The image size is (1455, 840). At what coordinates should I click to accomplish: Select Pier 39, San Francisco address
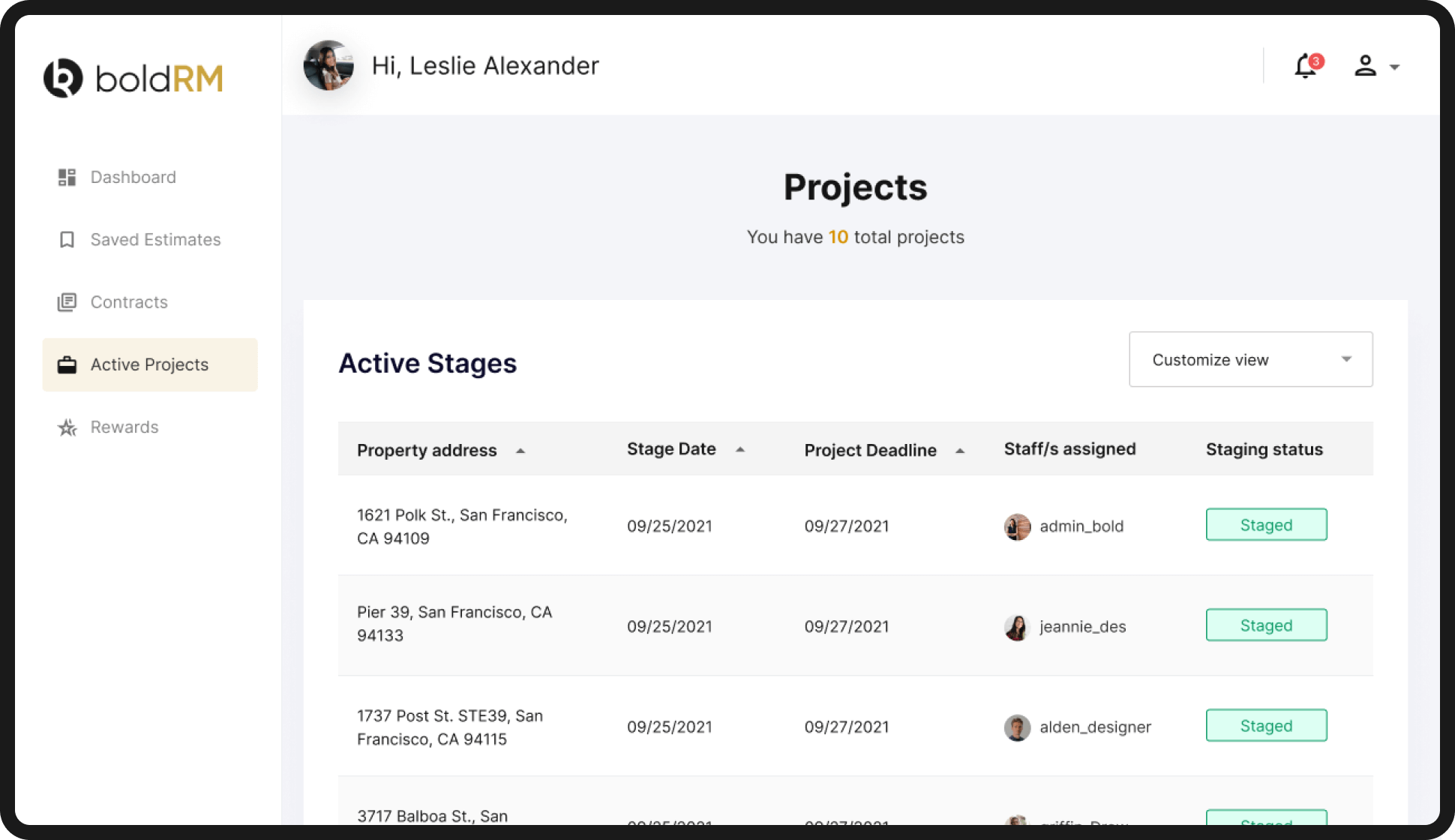coord(454,624)
